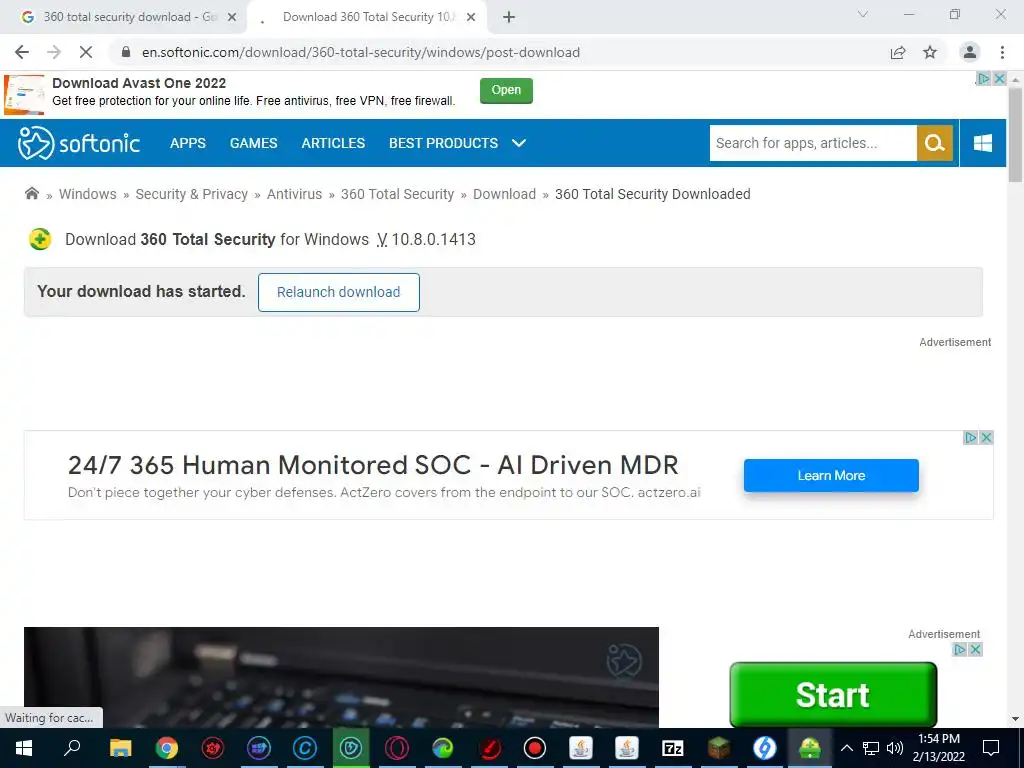Open the Chrome three-dot menu
This screenshot has width=1024, height=768.
coord(1002,52)
